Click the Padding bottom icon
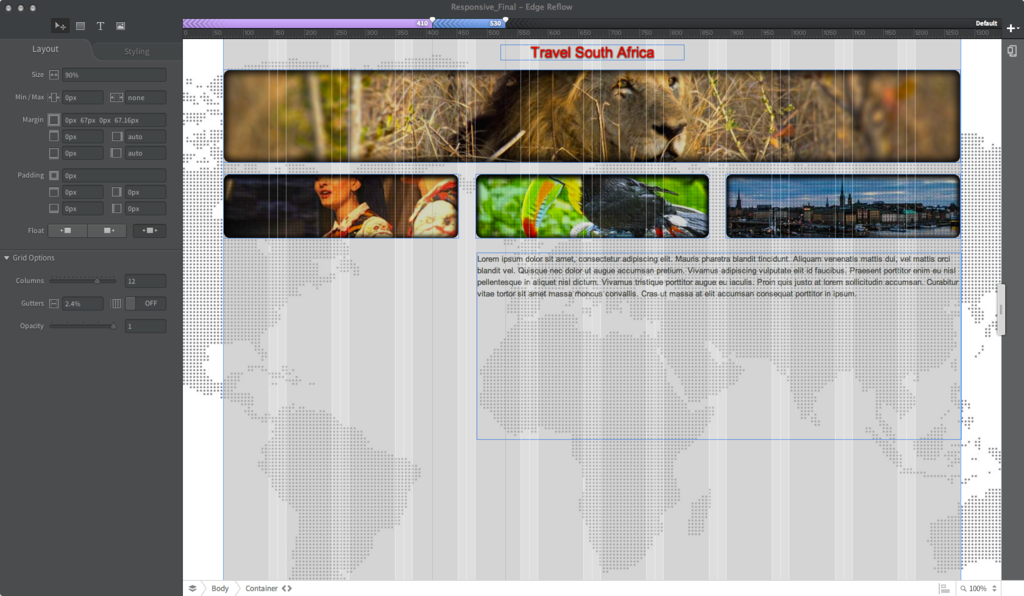This screenshot has width=1024, height=596. [54, 209]
